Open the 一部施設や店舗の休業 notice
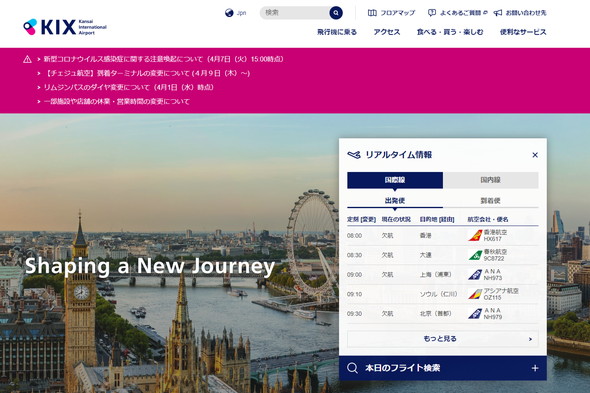This screenshot has width=590, height=393. tap(117, 101)
